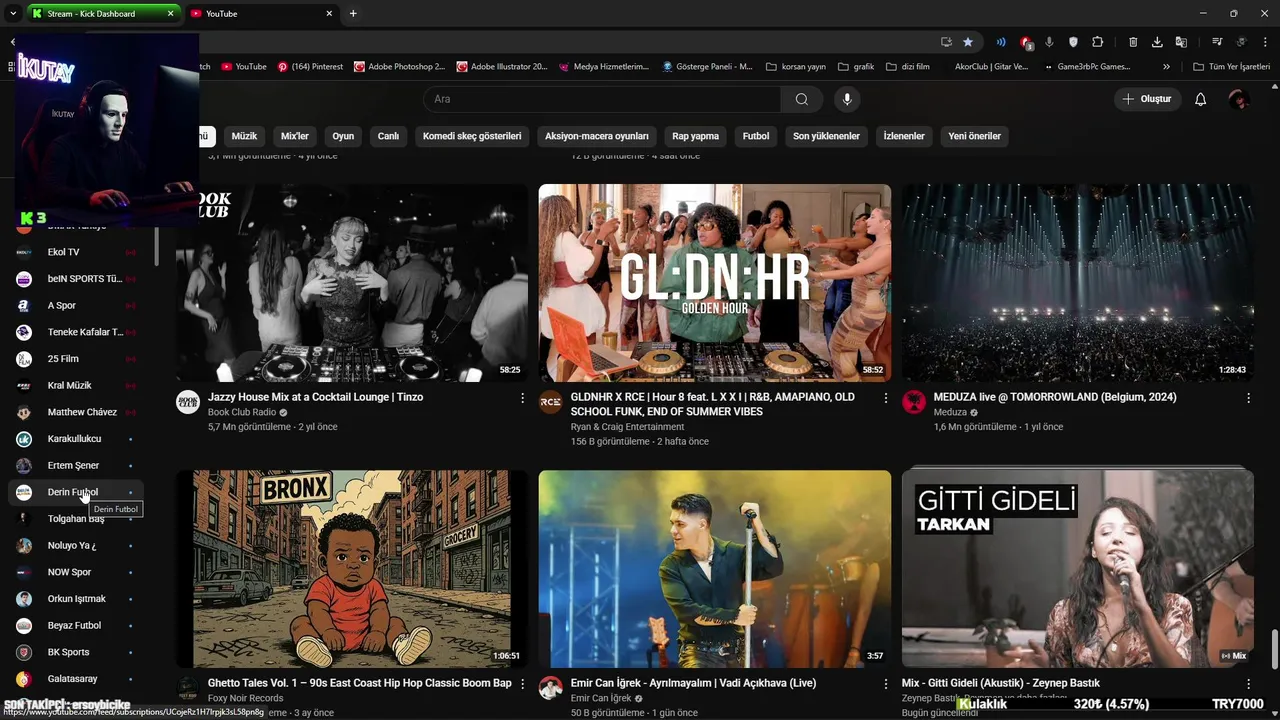This screenshot has height=720, width=1280.
Task: Open the Adobe Photoshop bookmark
Action: tap(400, 67)
